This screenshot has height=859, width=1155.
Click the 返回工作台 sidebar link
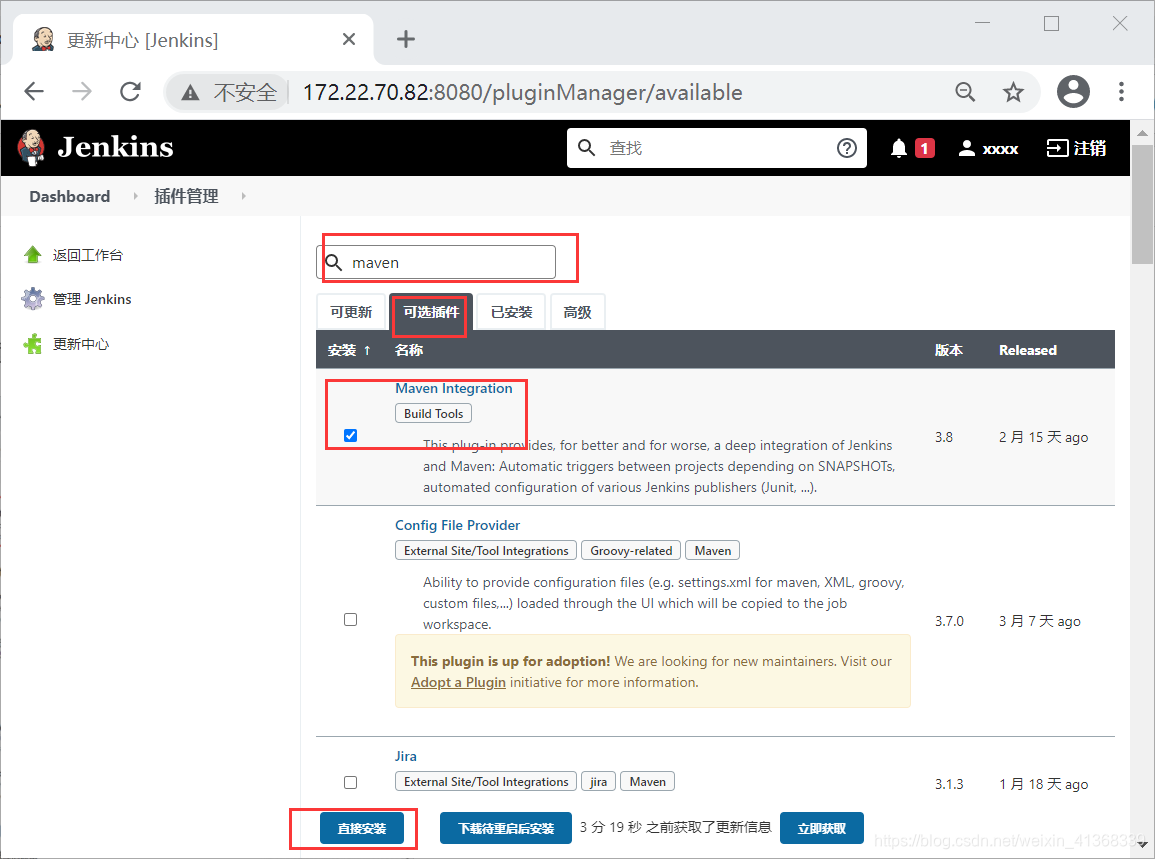point(88,256)
